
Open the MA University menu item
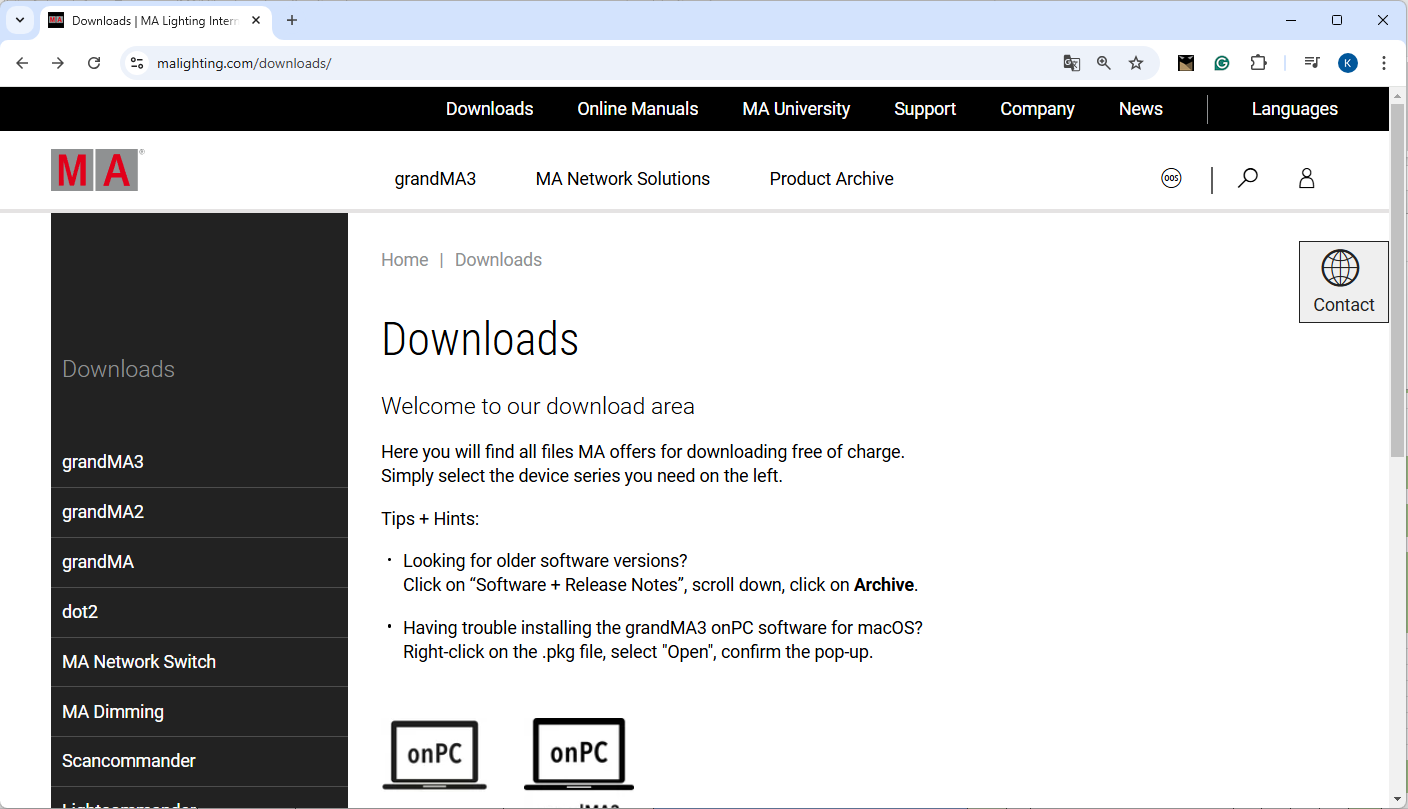pyautogui.click(x=796, y=109)
